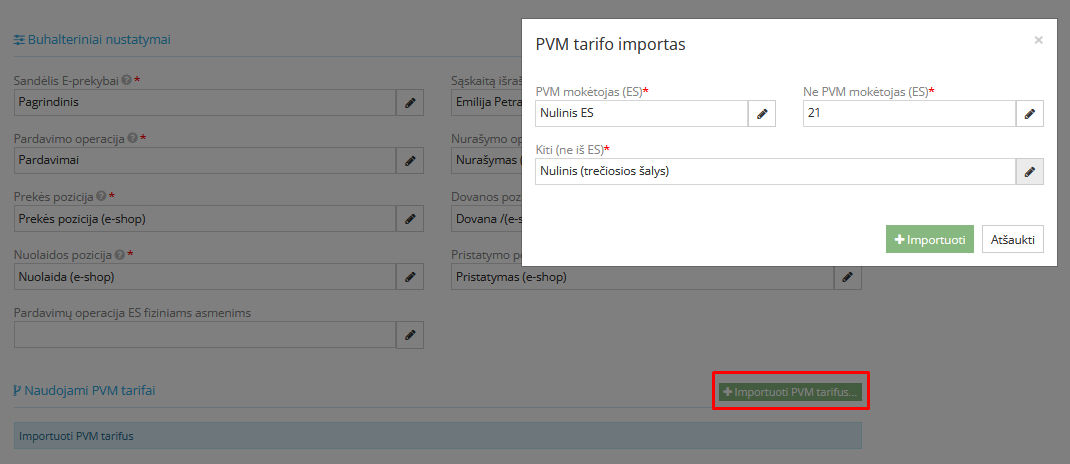Cancel the dialog with Atšaukti
This screenshot has height=464, width=1070.
pos(1013,240)
